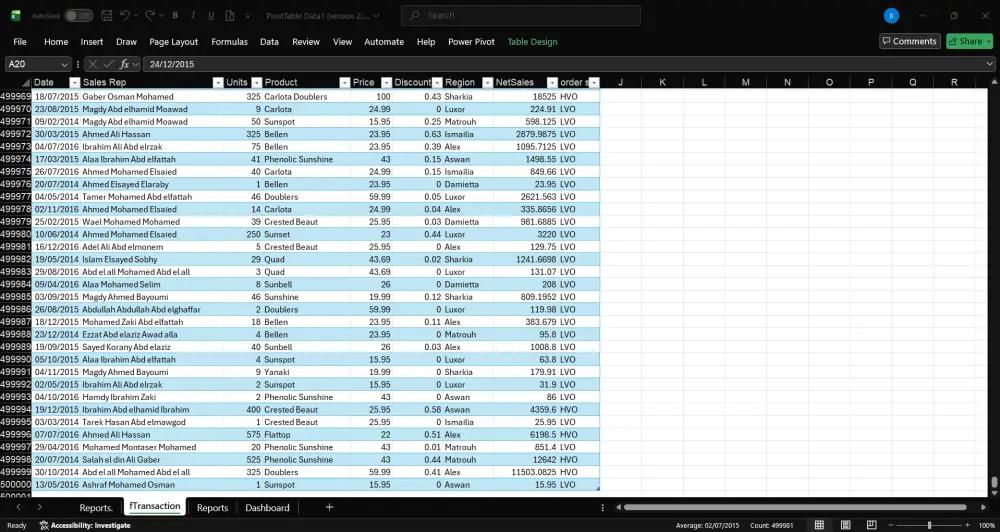This screenshot has height=532, width=1000.
Task: Click the user account avatar
Action: 892,16
